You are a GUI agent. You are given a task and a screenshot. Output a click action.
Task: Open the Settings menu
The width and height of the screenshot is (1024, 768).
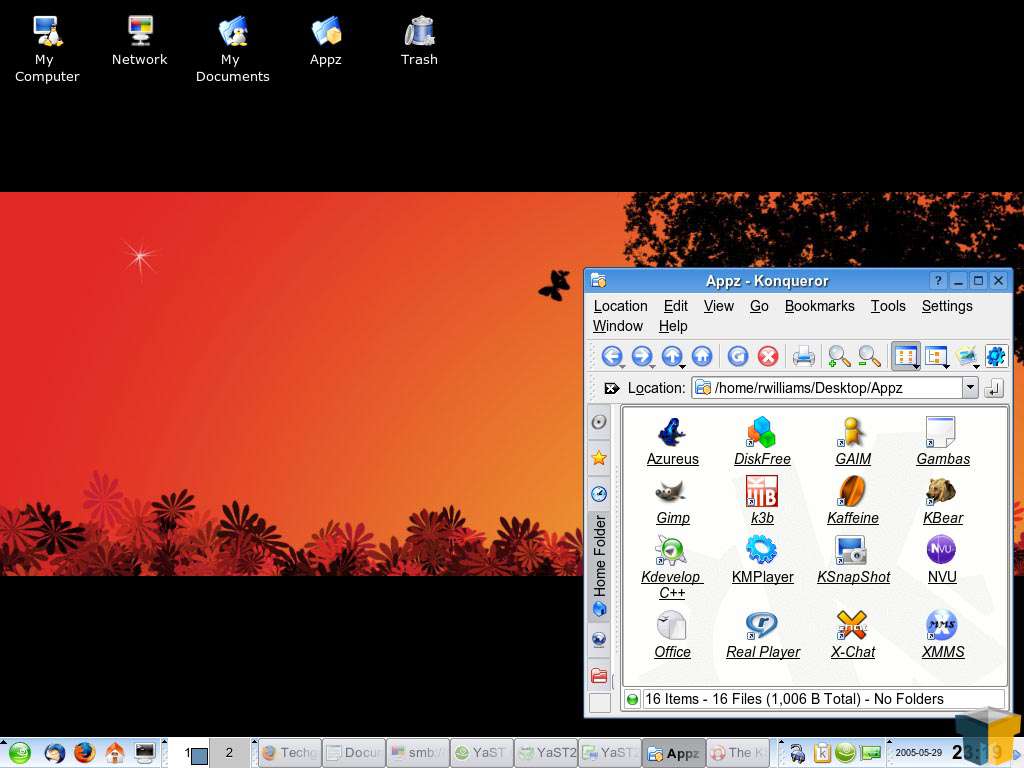coord(947,306)
